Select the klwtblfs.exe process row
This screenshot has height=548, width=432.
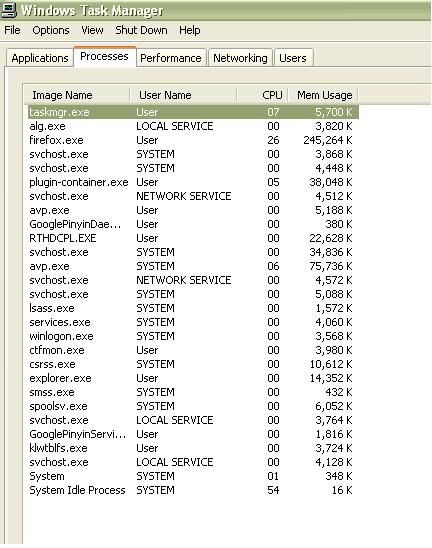pos(192,448)
